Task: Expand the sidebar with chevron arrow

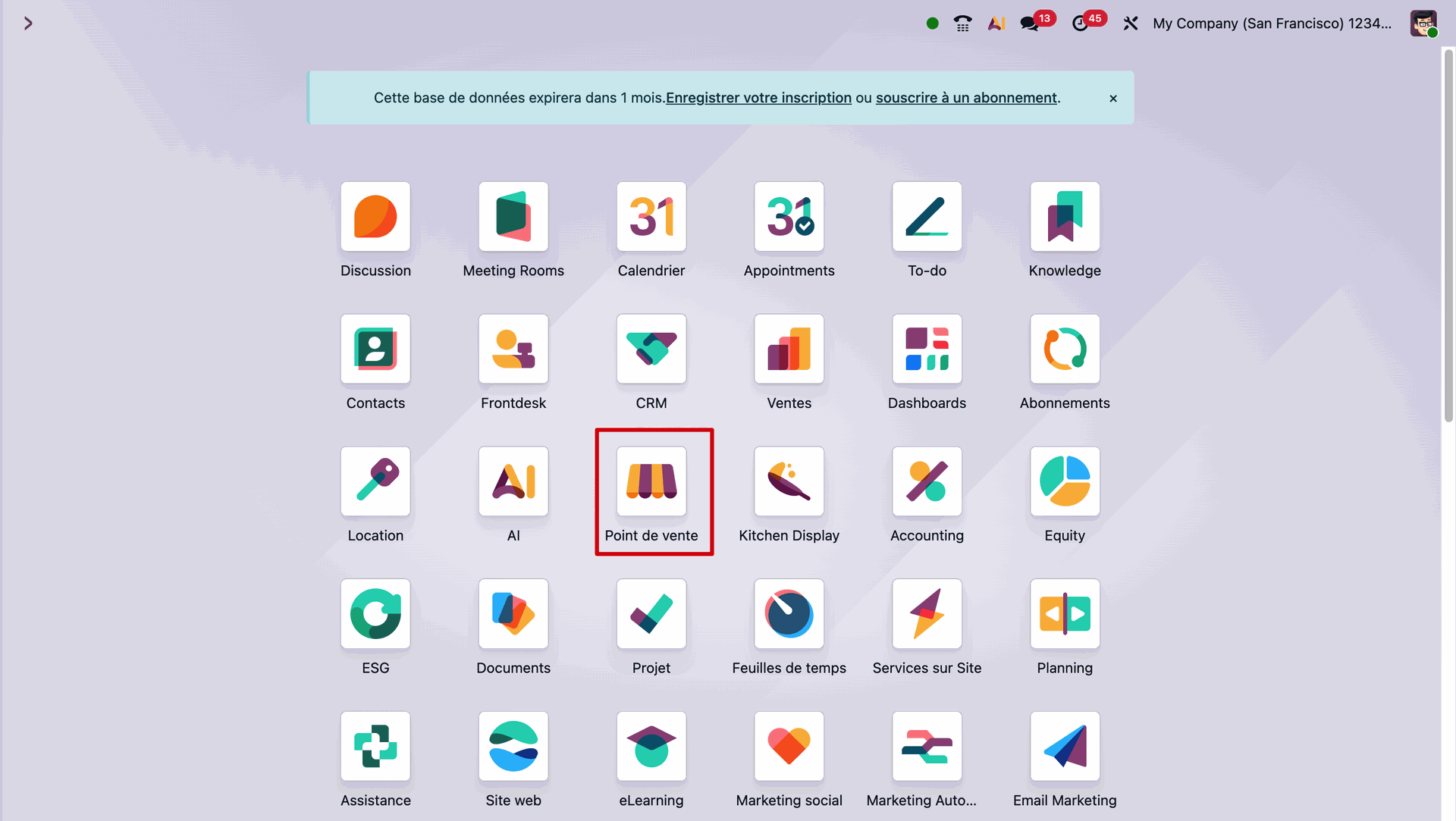Action: [28, 24]
